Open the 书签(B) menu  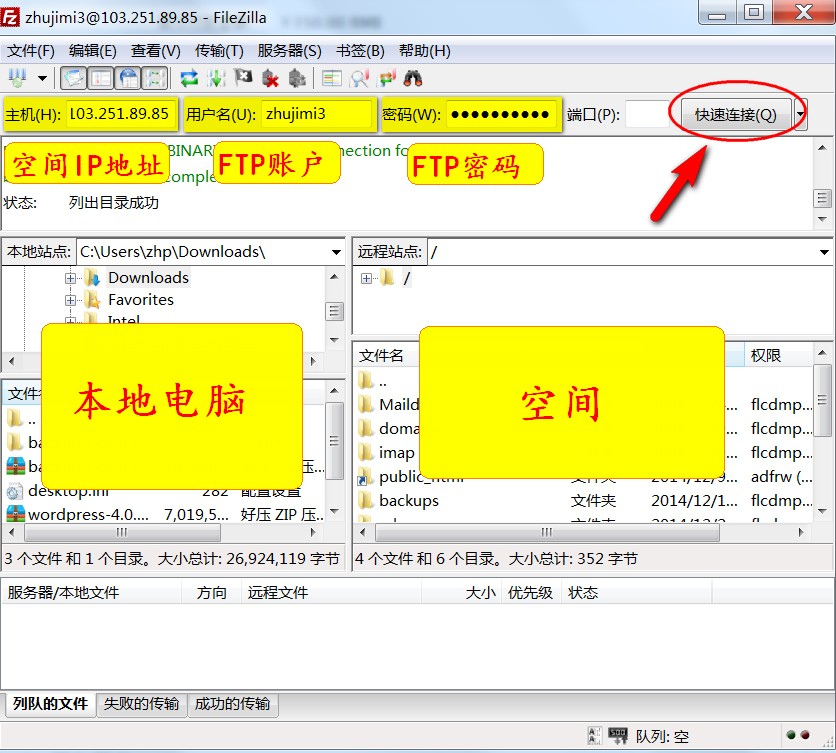360,51
